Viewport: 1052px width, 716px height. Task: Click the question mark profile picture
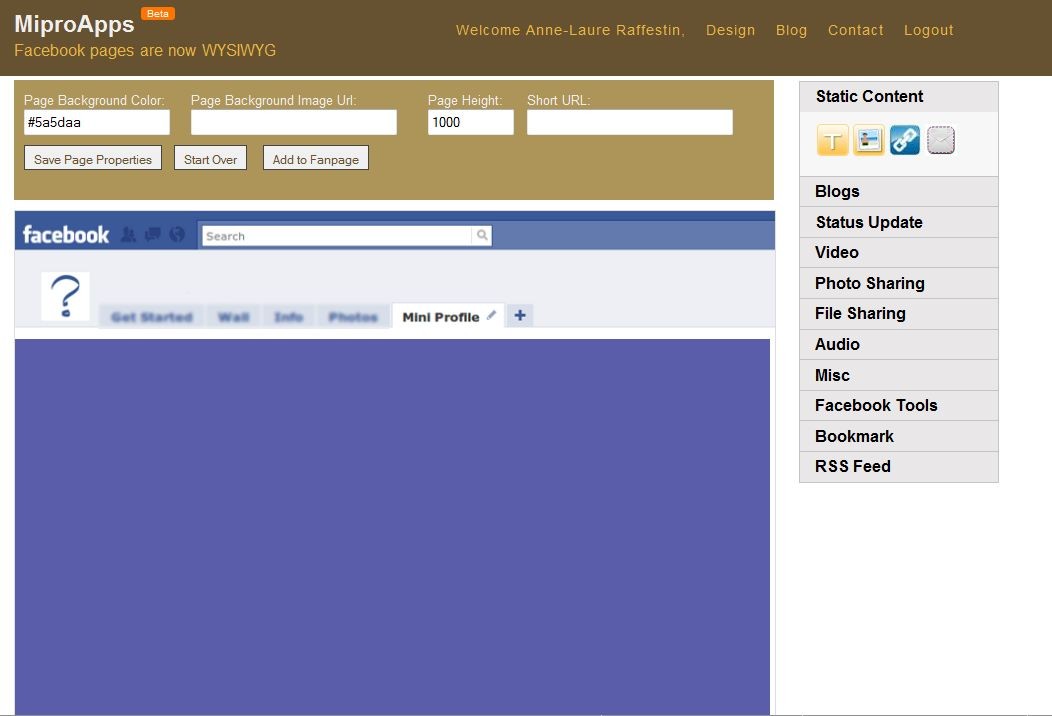pyautogui.click(x=65, y=297)
